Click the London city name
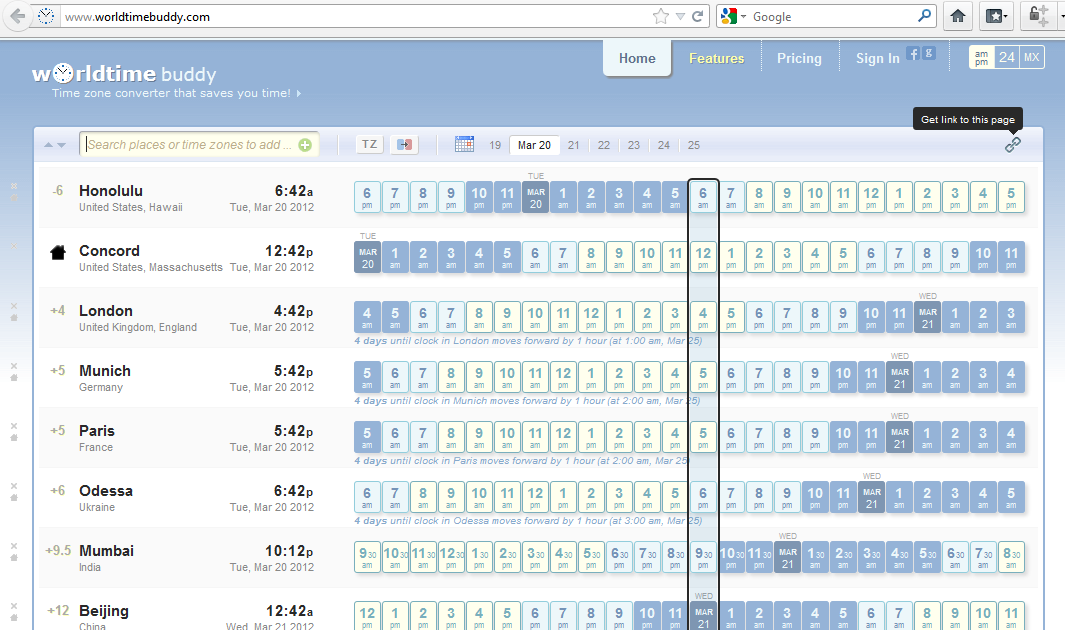 coord(106,311)
